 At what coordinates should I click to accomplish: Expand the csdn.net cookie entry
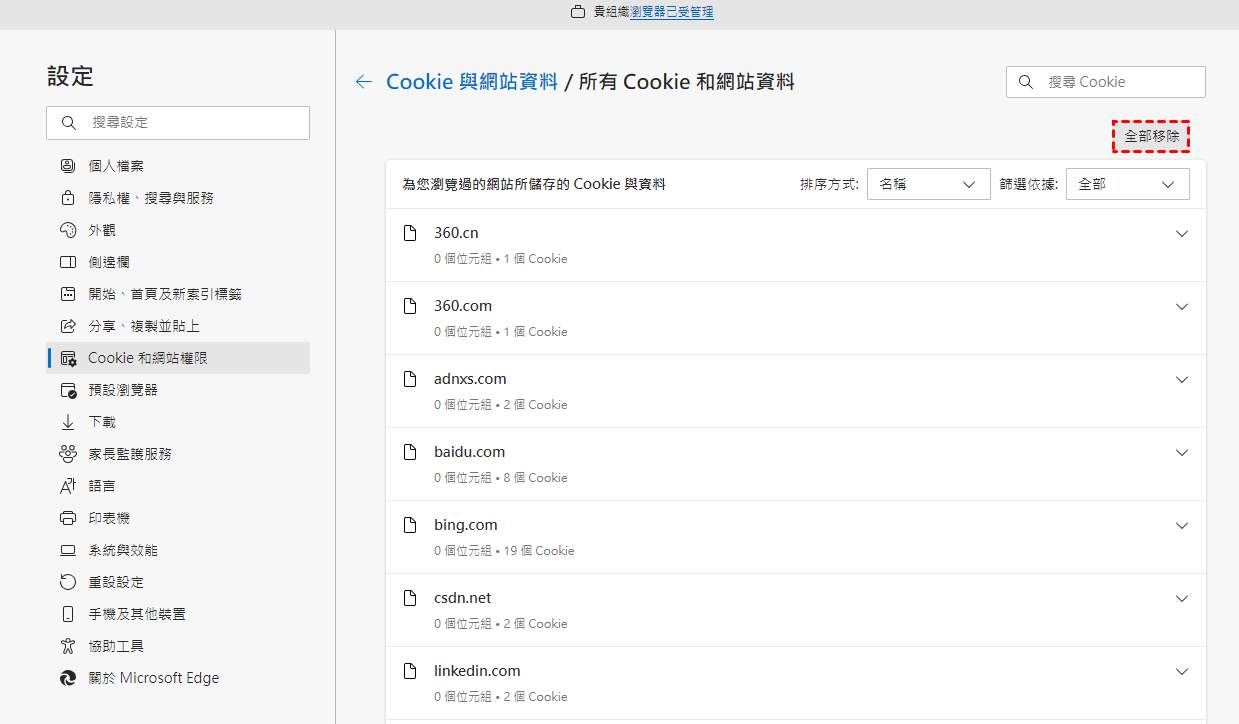pyautogui.click(x=1182, y=599)
